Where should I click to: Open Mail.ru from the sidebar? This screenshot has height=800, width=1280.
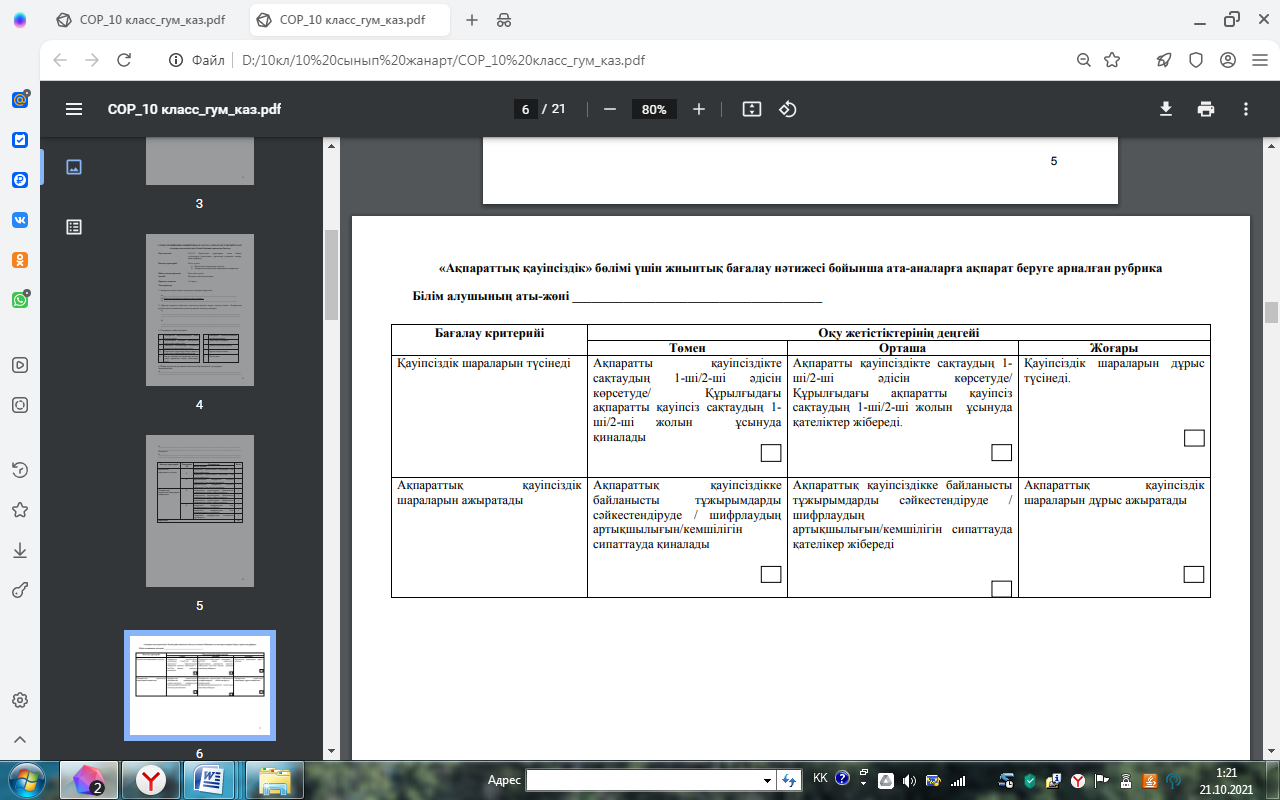click(x=20, y=99)
